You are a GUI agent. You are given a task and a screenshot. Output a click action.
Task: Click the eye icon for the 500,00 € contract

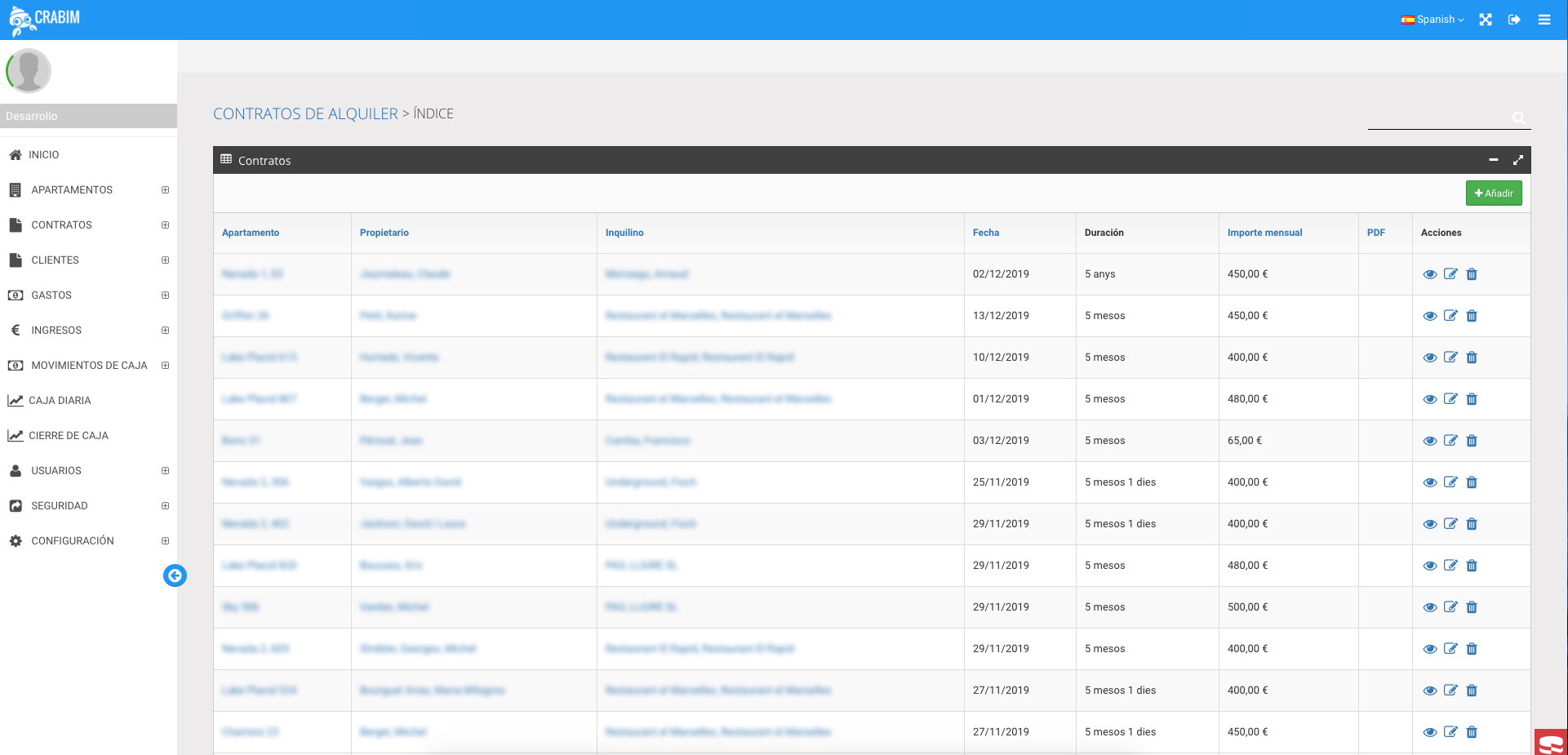tap(1429, 607)
